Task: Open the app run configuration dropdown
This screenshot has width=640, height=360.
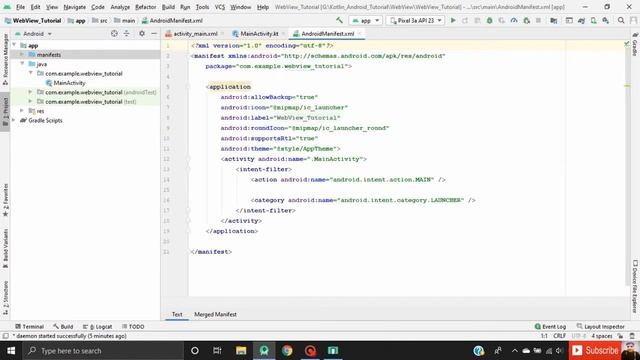Action: point(366,20)
